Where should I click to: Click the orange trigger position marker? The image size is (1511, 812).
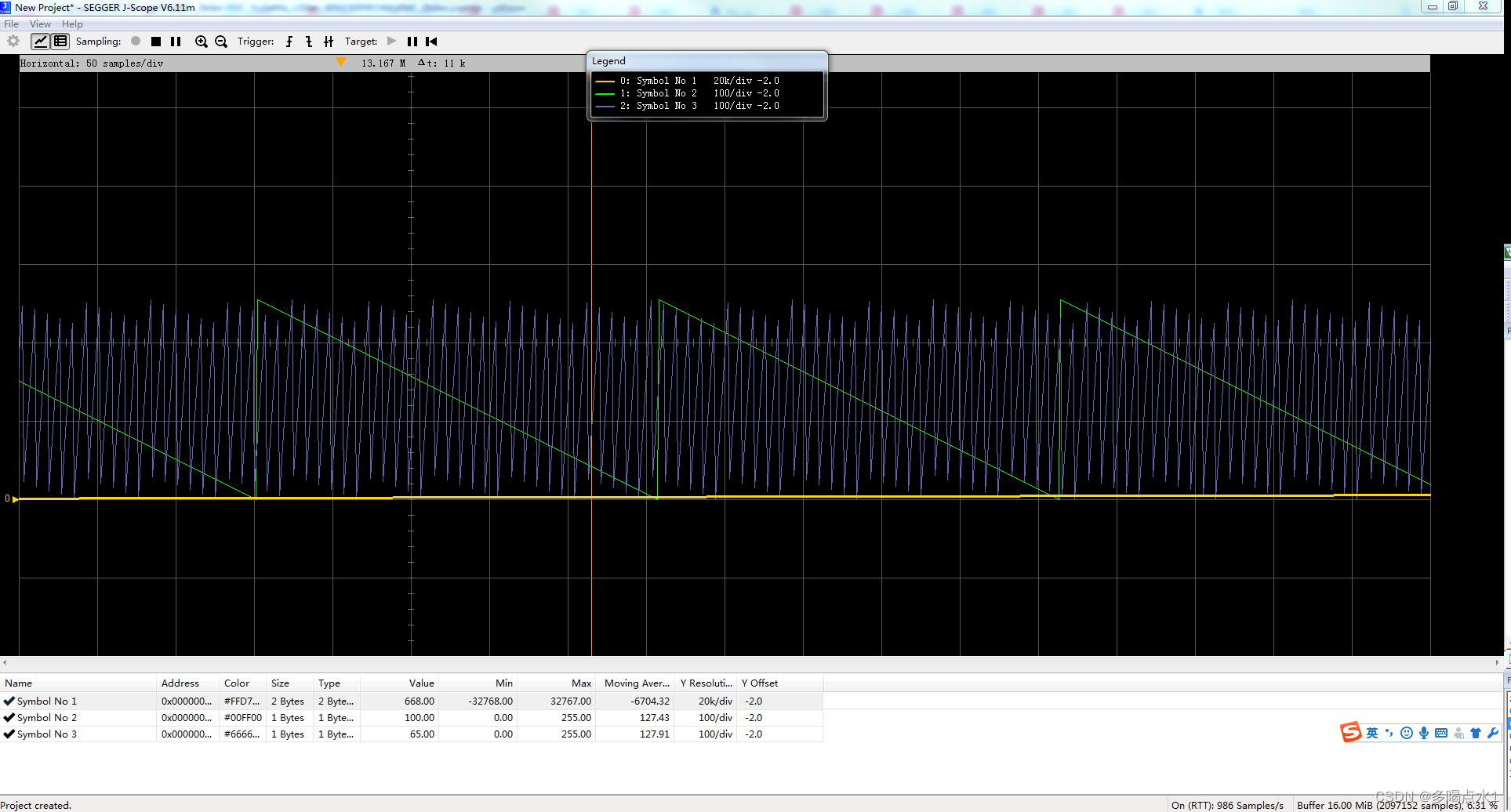(x=341, y=62)
